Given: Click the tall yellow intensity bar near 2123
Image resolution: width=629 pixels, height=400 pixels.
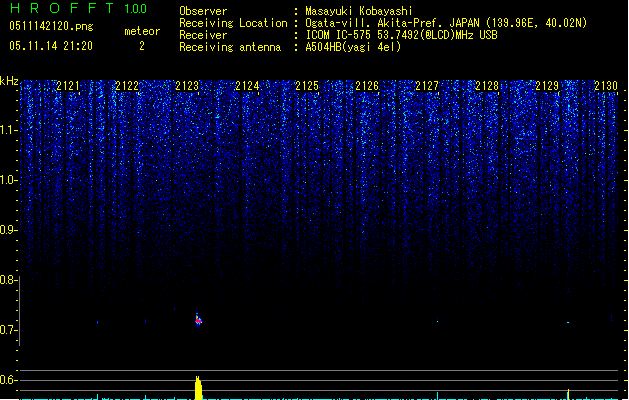Looking at the screenshot, I should point(198,388).
